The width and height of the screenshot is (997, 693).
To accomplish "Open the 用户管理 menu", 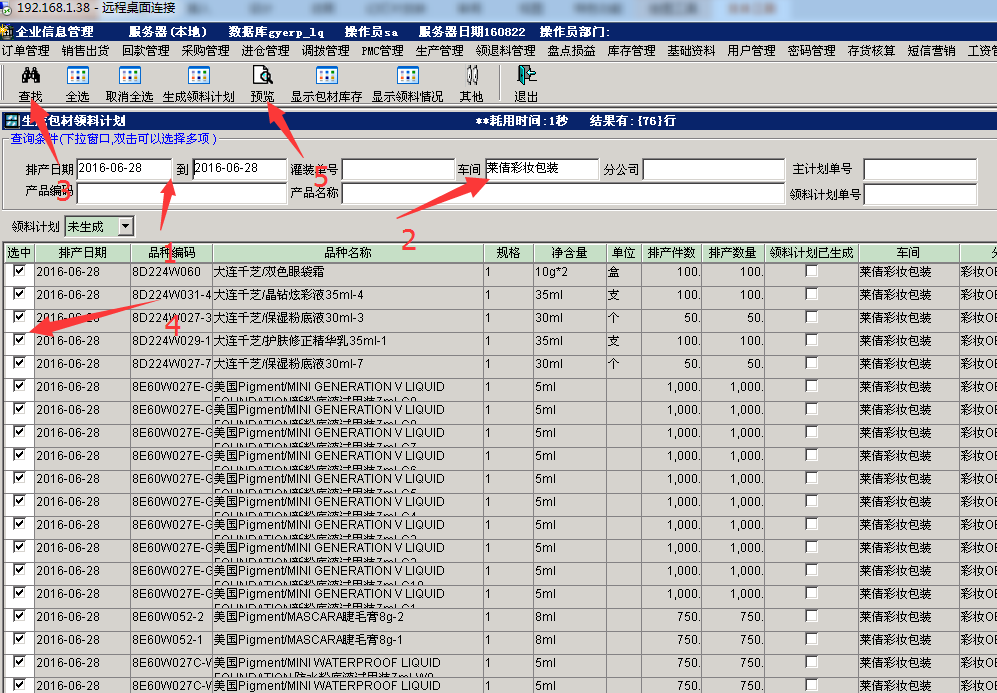I will tap(752, 51).
